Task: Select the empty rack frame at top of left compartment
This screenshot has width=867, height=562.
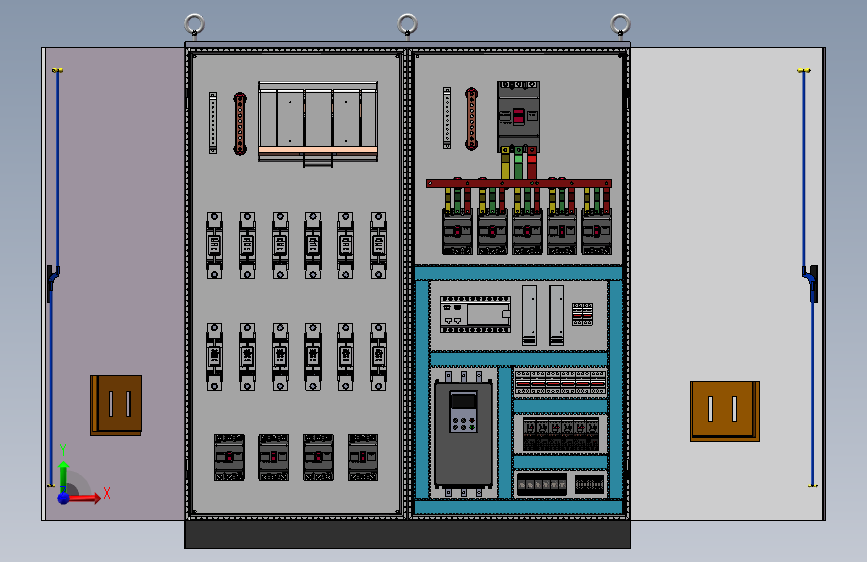Action: pos(318,123)
